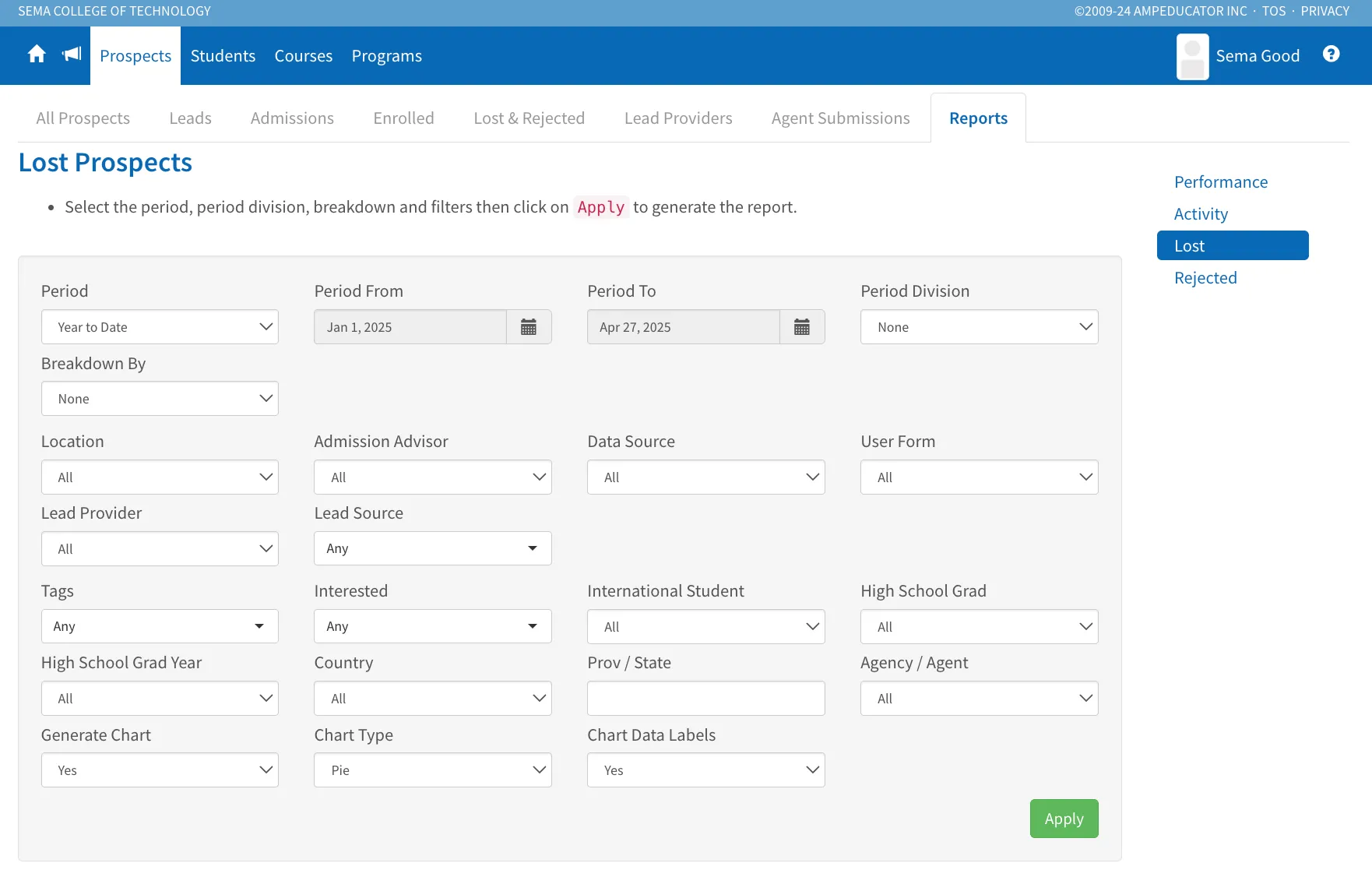Switch to the Students menu
This screenshot has width=1372, height=877.
[223, 56]
